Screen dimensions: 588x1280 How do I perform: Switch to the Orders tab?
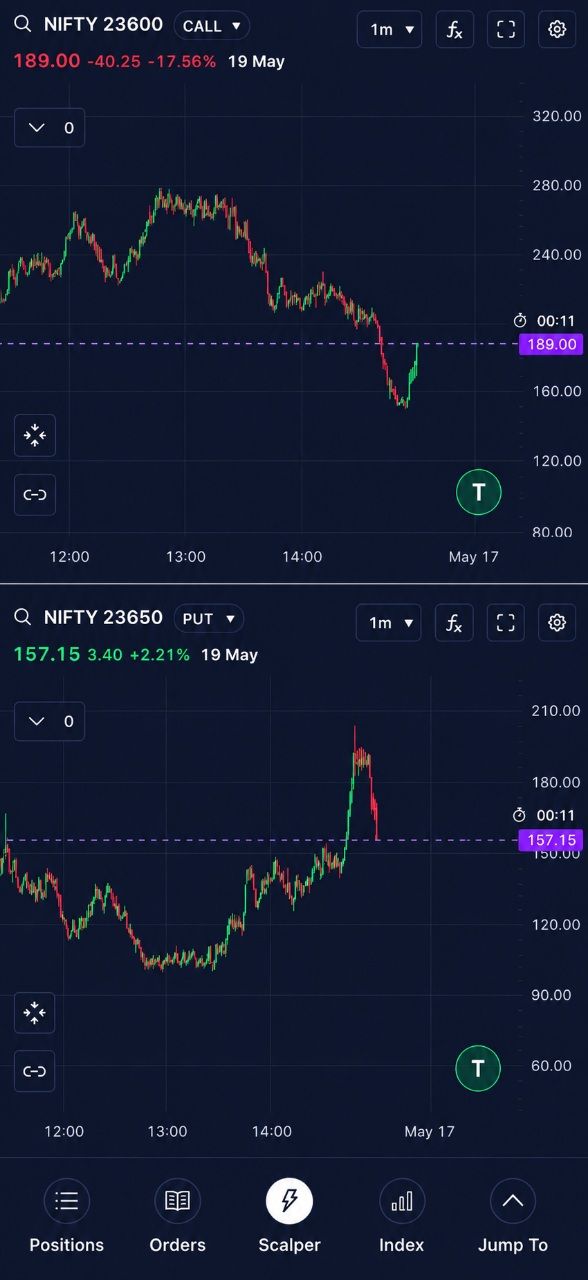pyautogui.click(x=178, y=1216)
